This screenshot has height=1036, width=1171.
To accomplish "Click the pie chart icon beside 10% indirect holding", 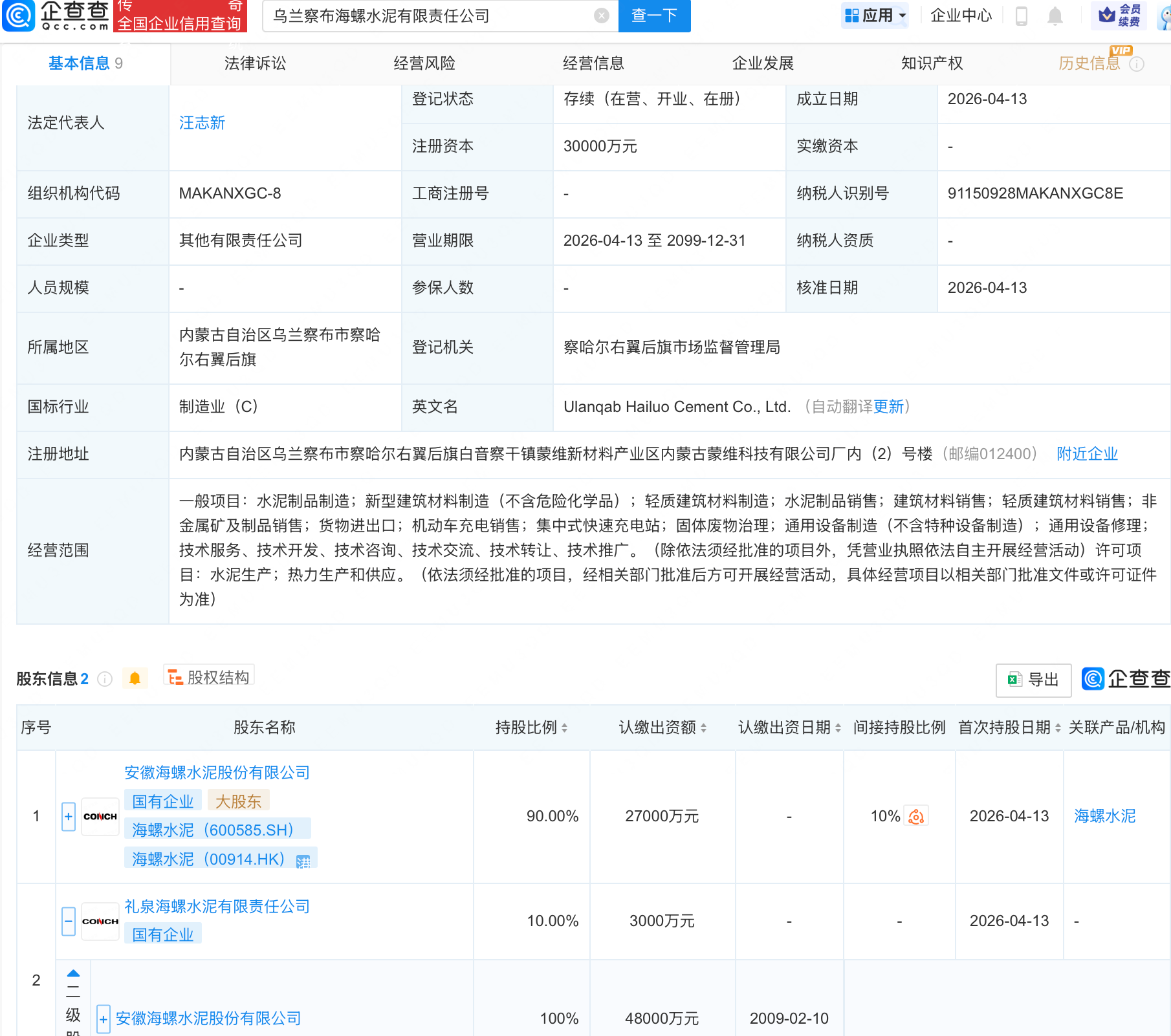I will (915, 817).
